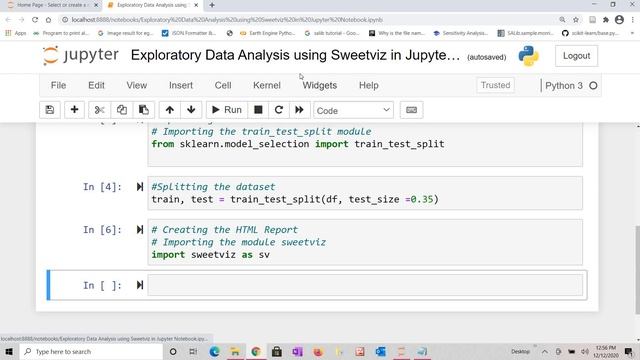Viewport: 640px width, 360px height.
Task: Click the Run button
Action: click(x=227, y=110)
